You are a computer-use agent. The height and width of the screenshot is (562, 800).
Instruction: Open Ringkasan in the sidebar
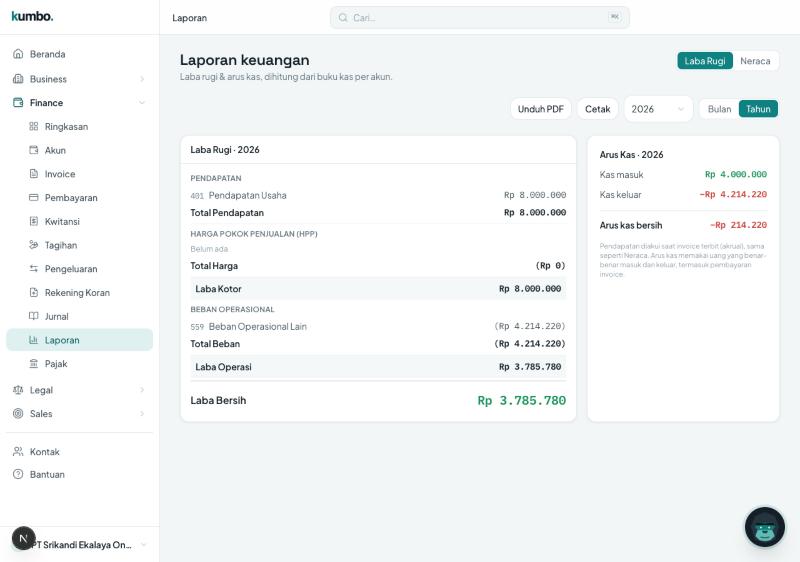(x=80, y=126)
